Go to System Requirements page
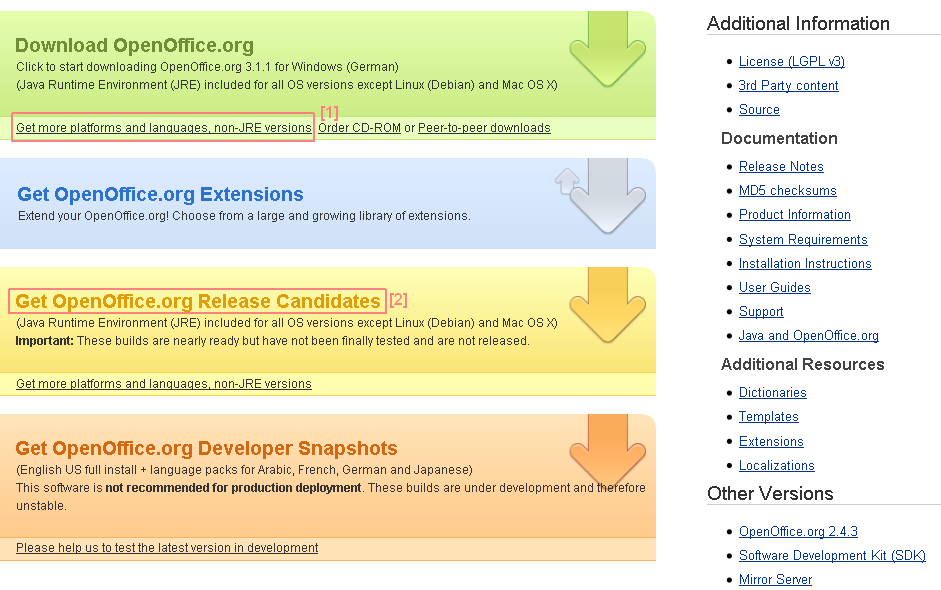This screenshot has width=941, height=590. pos(803,239)
